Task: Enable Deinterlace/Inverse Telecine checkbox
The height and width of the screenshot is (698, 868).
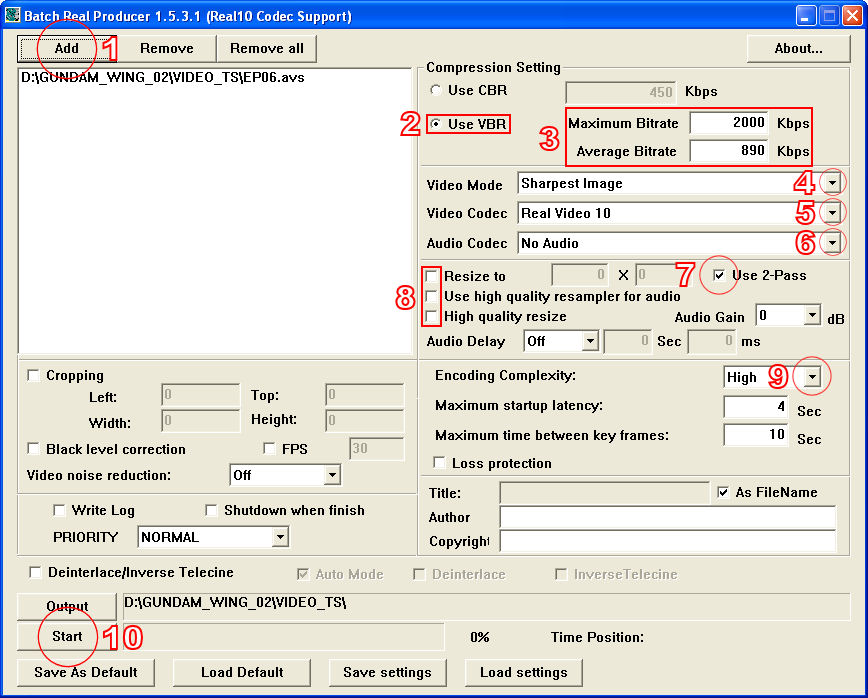Action: (35, 572)
